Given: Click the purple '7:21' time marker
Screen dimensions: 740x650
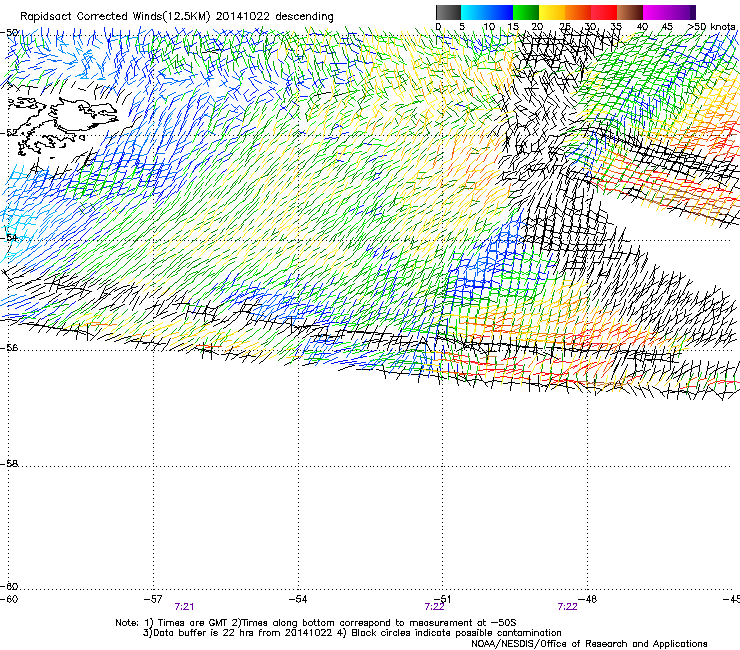Looking at the screenshot, I should (184, 607).
